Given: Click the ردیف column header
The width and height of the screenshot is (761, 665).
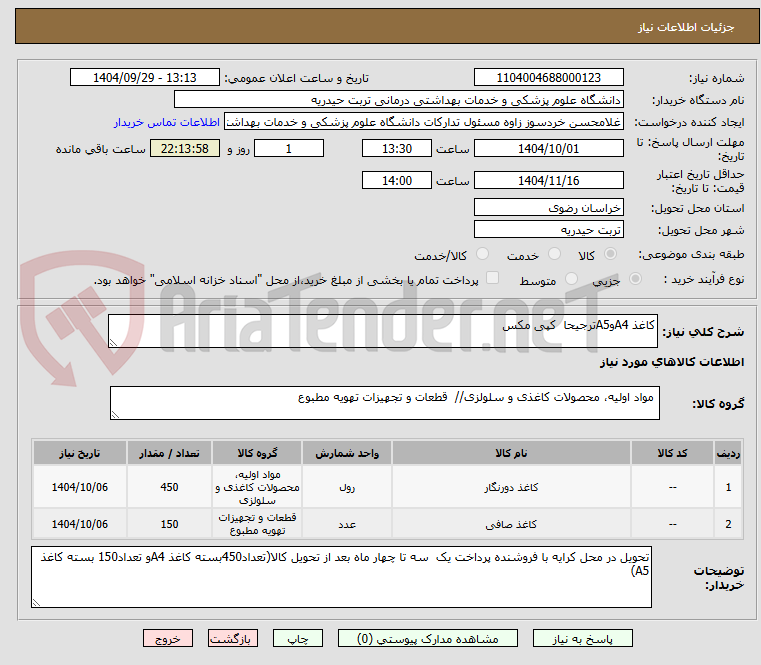Looking at the screenshot, I should pos(728,453).
